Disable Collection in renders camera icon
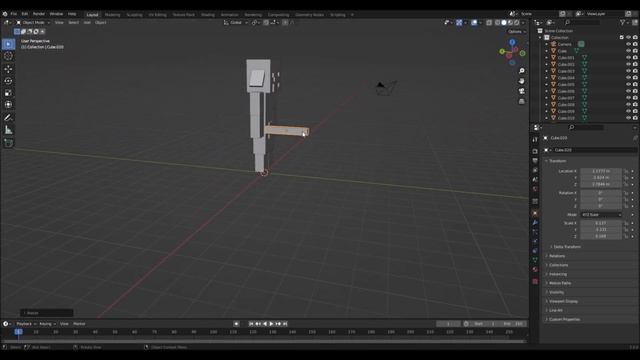This screenshot has width=640, height=360. pos(635,38)
